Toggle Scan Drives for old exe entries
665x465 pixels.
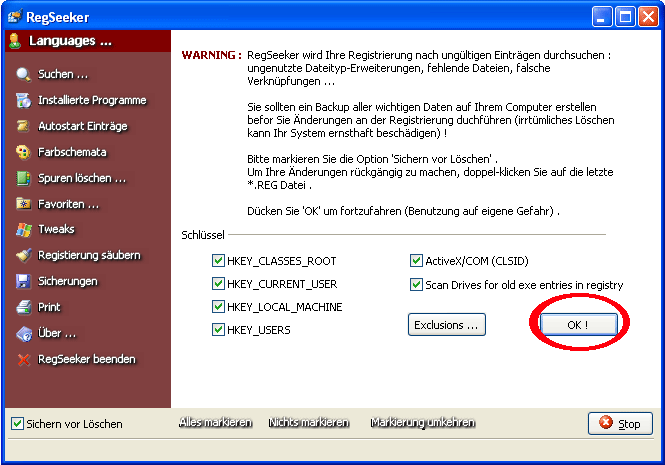tap(416, 284)
